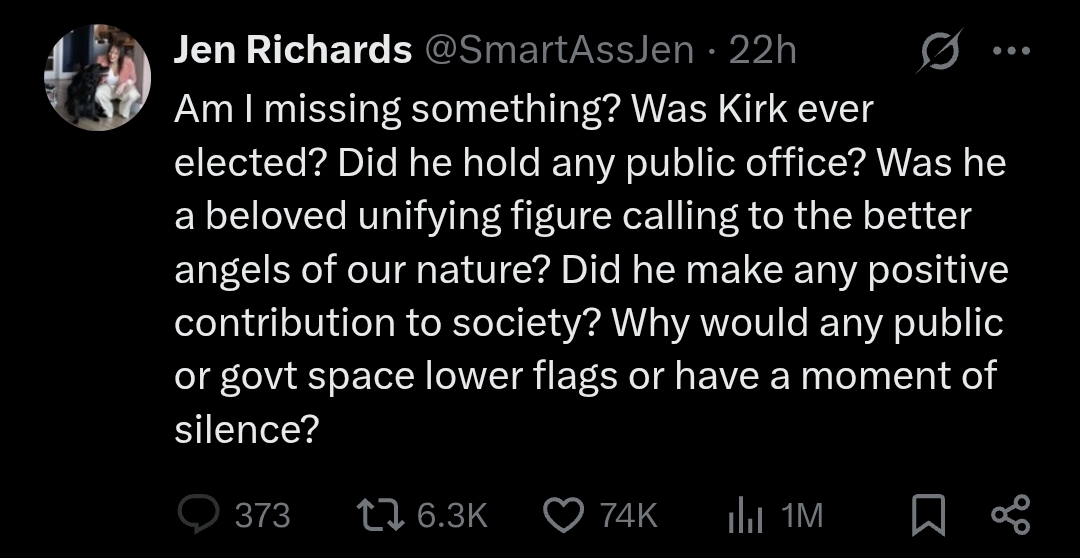The height and width of the screenshot is (558, 1080).
Task: Open Jen Richards' profile picture
Action: [97, 77]
